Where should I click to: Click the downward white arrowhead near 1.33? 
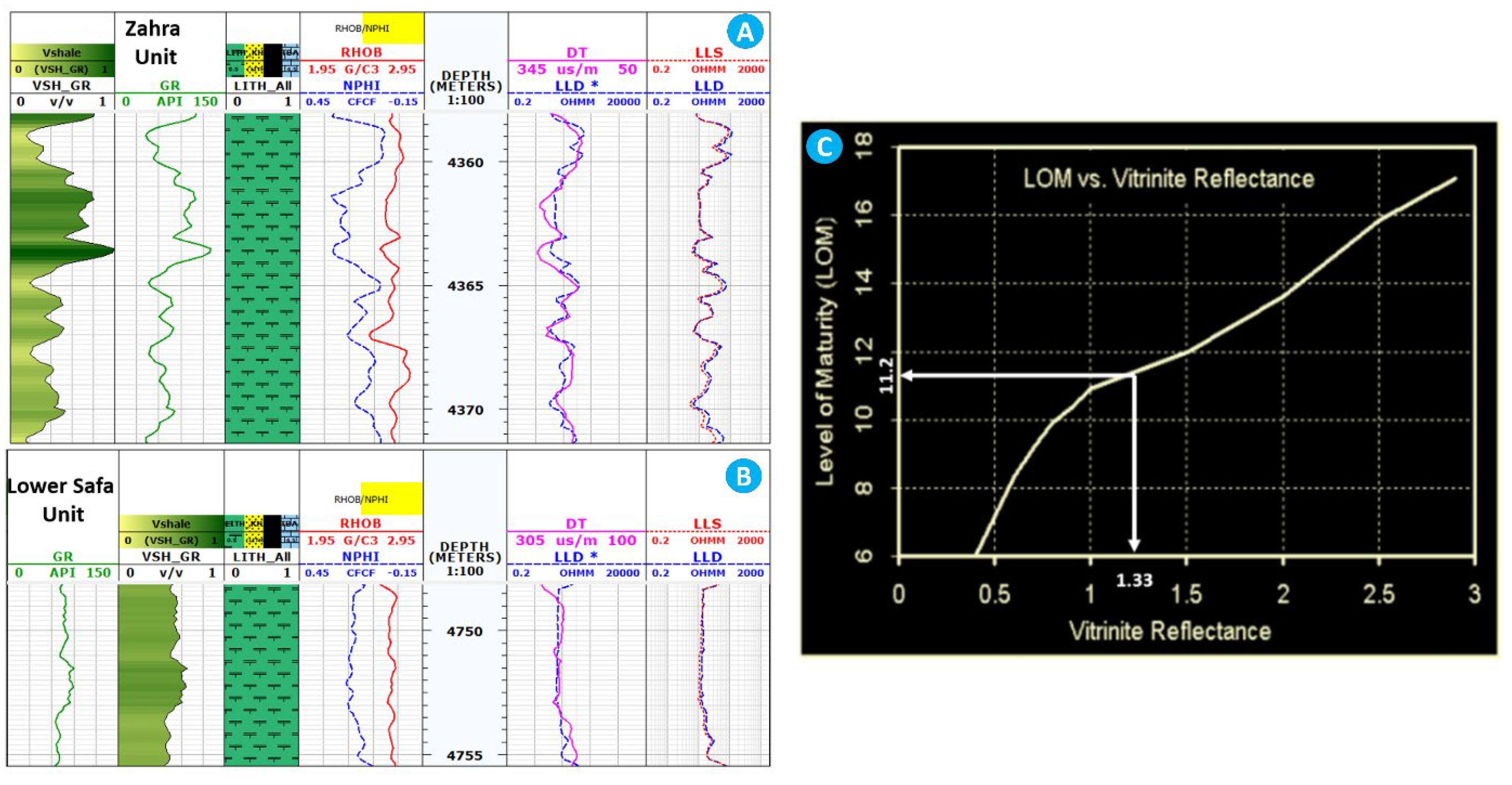[1134, 545]
